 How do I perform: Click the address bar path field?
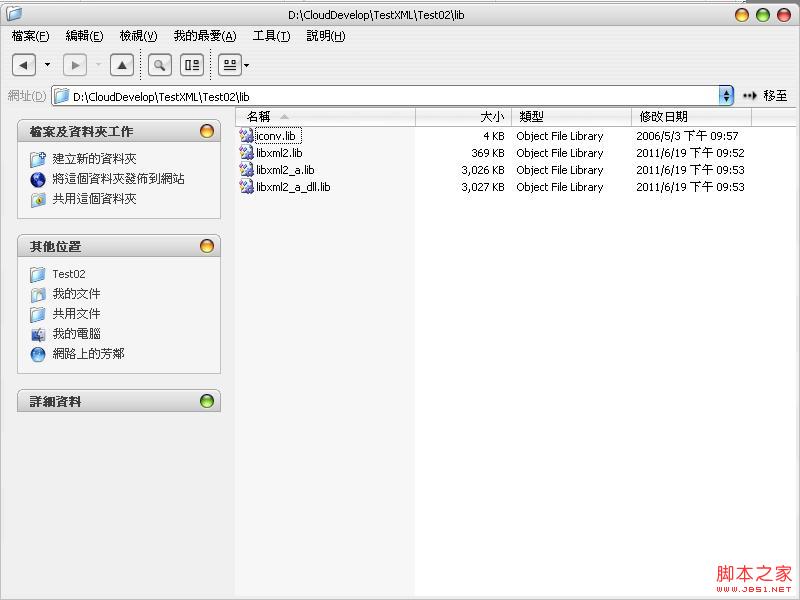pos(390,96)
